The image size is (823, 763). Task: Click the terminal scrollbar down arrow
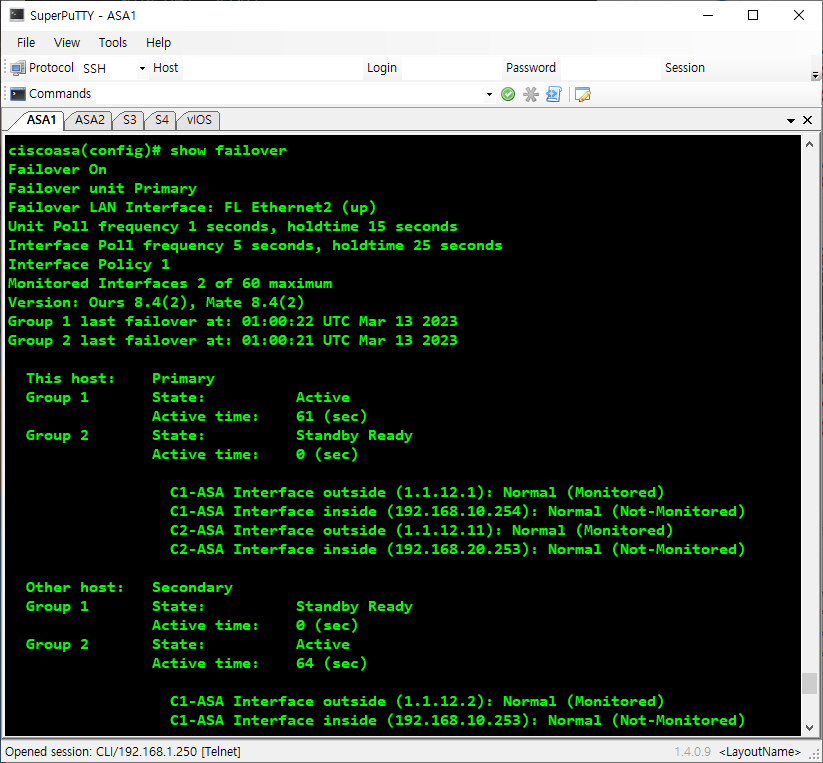[809, 727]
